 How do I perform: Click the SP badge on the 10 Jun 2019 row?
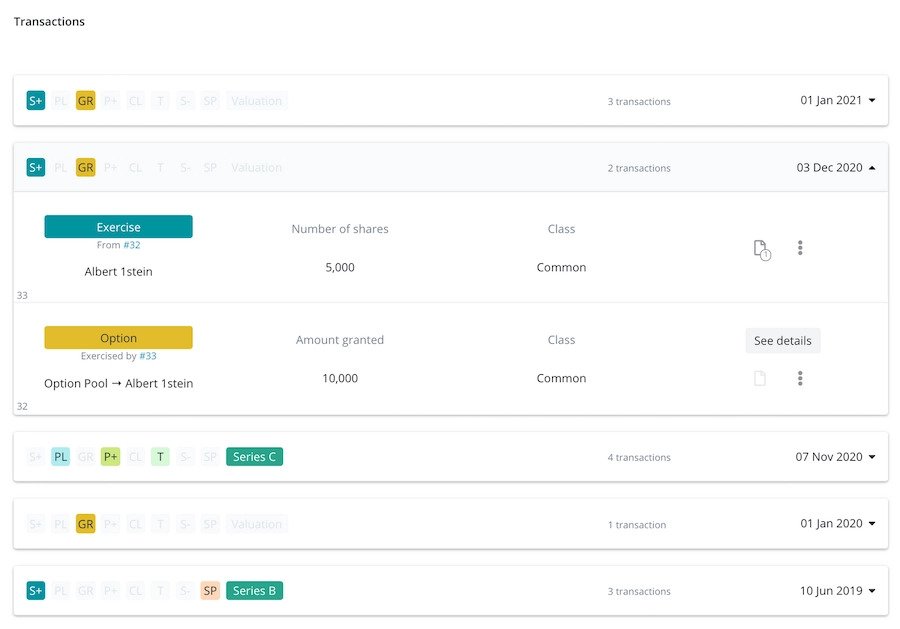pos(210,590)
